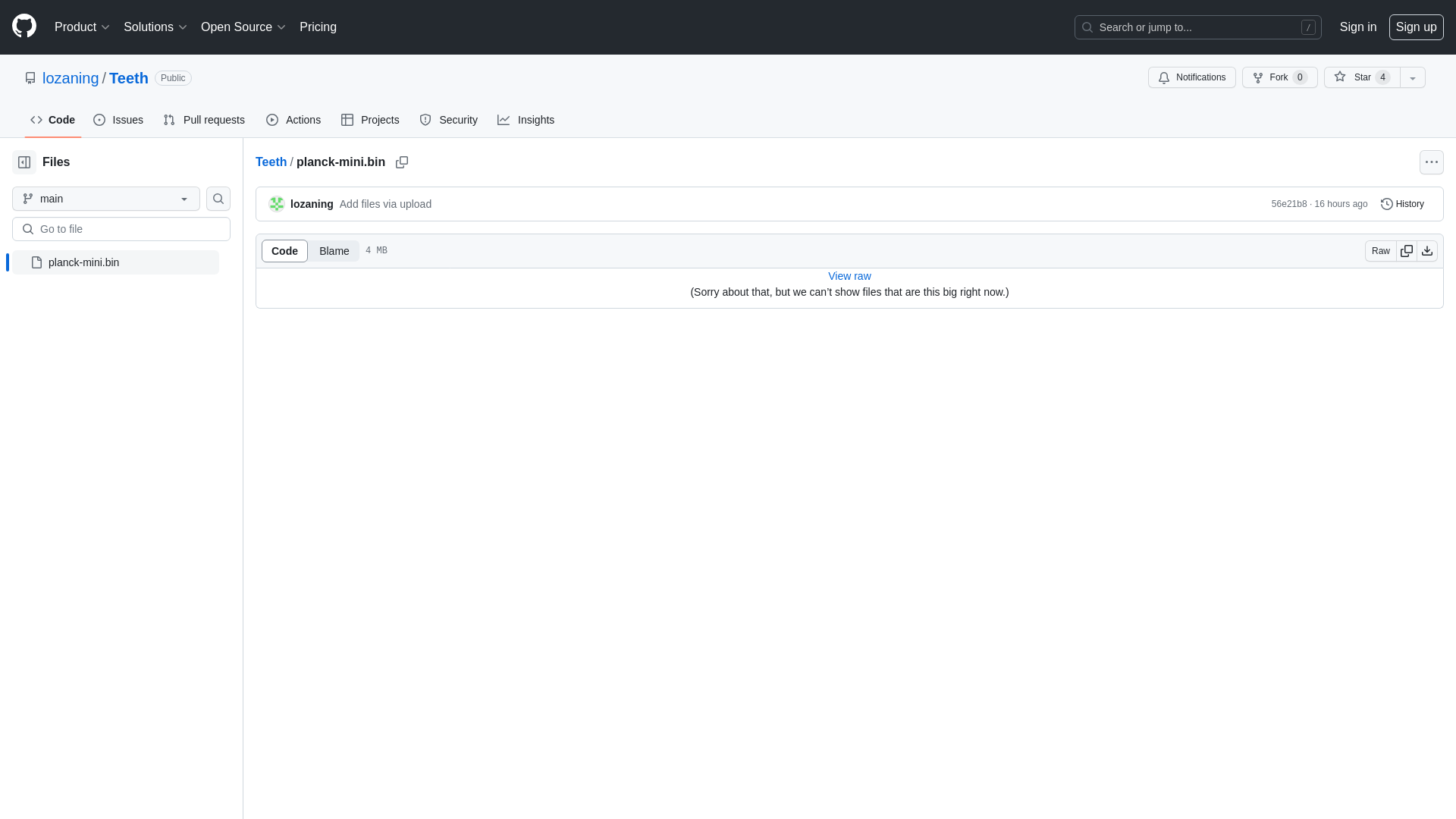Image resolution: width=1456 pixels, height=819 pixels.
Task: Open lozaning owner profile link
Action: pos(71,78)
